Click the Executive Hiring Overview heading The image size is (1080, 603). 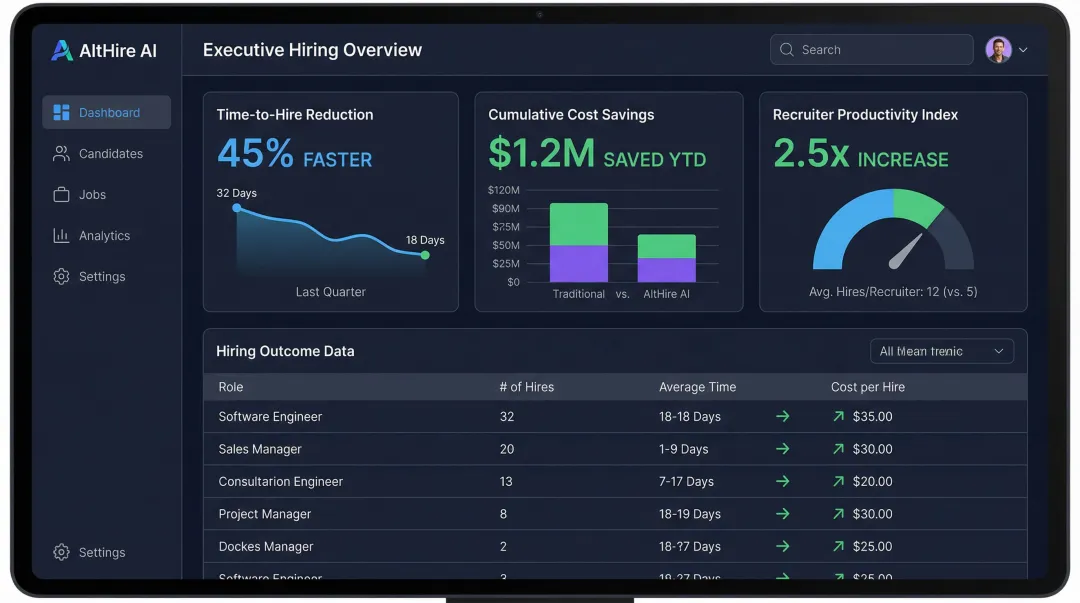coord(312,49)
